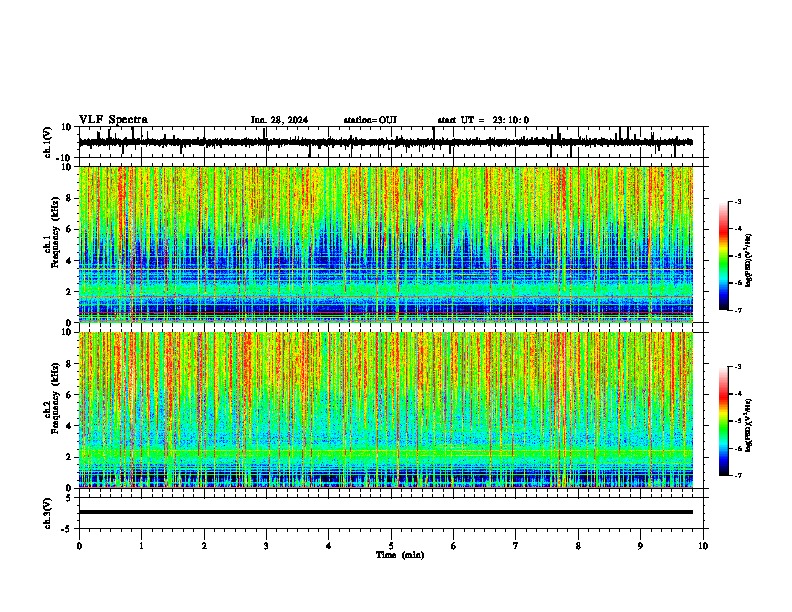Click time axis tick label "8"
Screen dimensions: 792x612
coord(578,546)
